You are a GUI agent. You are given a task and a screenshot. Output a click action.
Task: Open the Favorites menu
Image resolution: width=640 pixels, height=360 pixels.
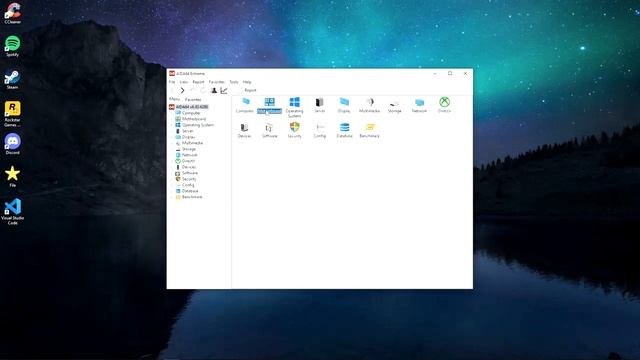point(217,82)
